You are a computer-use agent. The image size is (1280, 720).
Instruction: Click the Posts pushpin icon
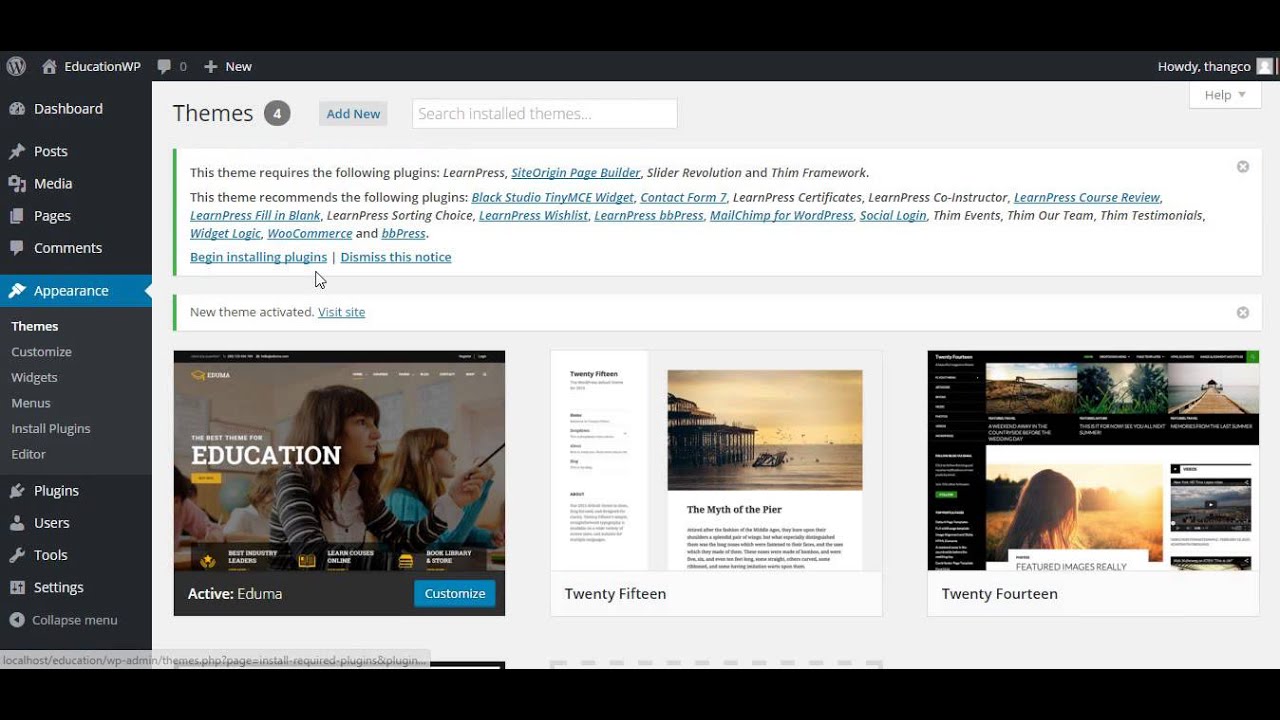pyautogui.click(x=17, y=151)
